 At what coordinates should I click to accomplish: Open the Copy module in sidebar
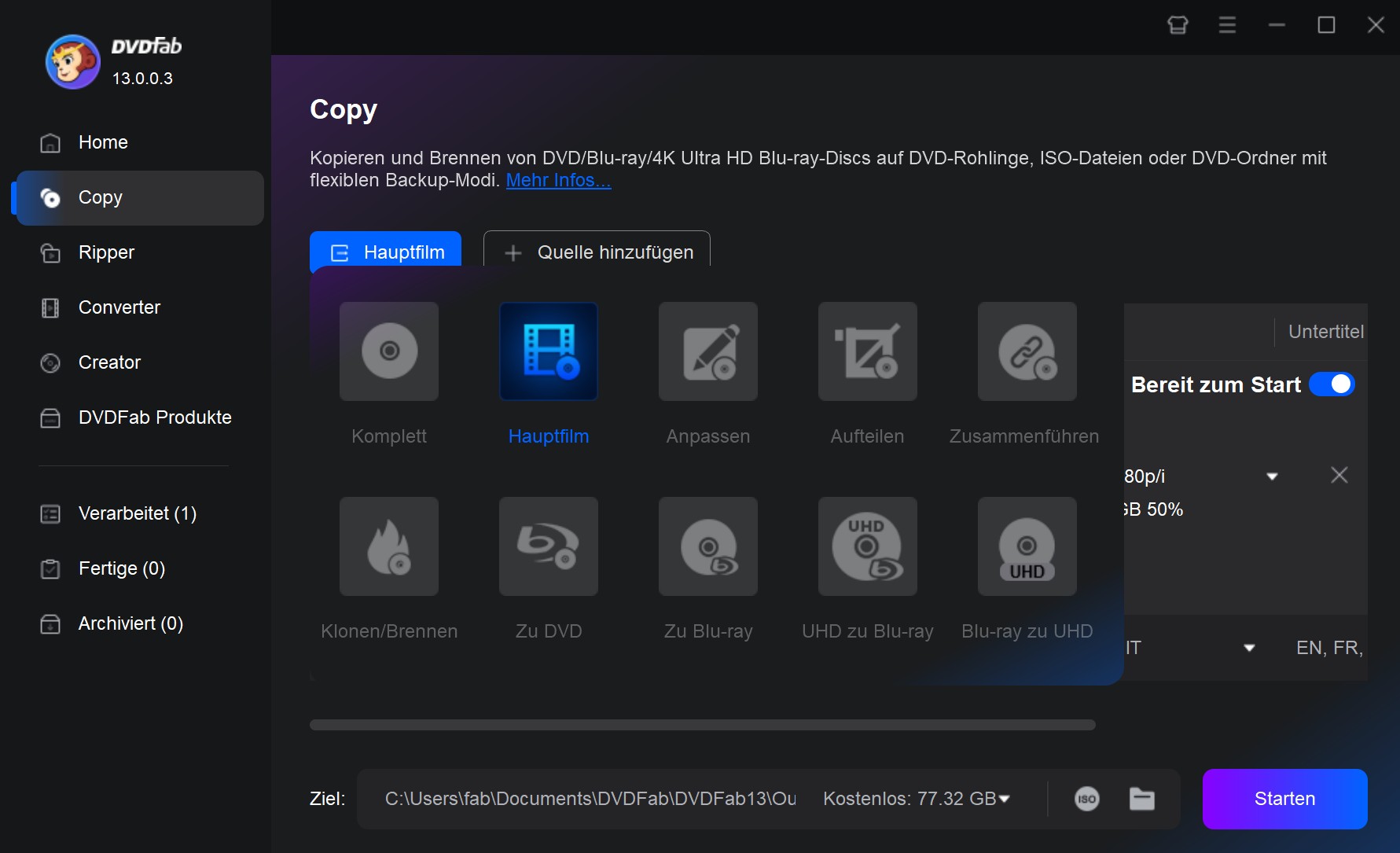pos(140,197)
